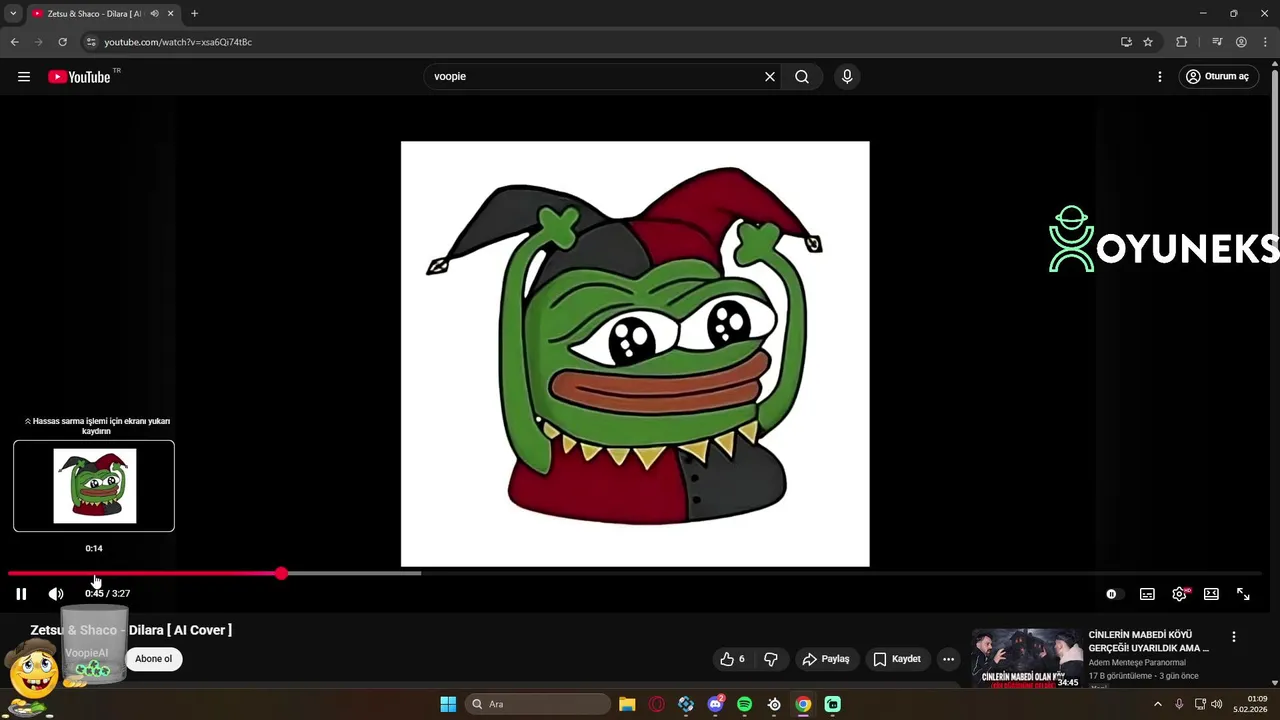Click the Paylaş share button
This screenshot has height=720, width=1280.
tap(826, 659)
